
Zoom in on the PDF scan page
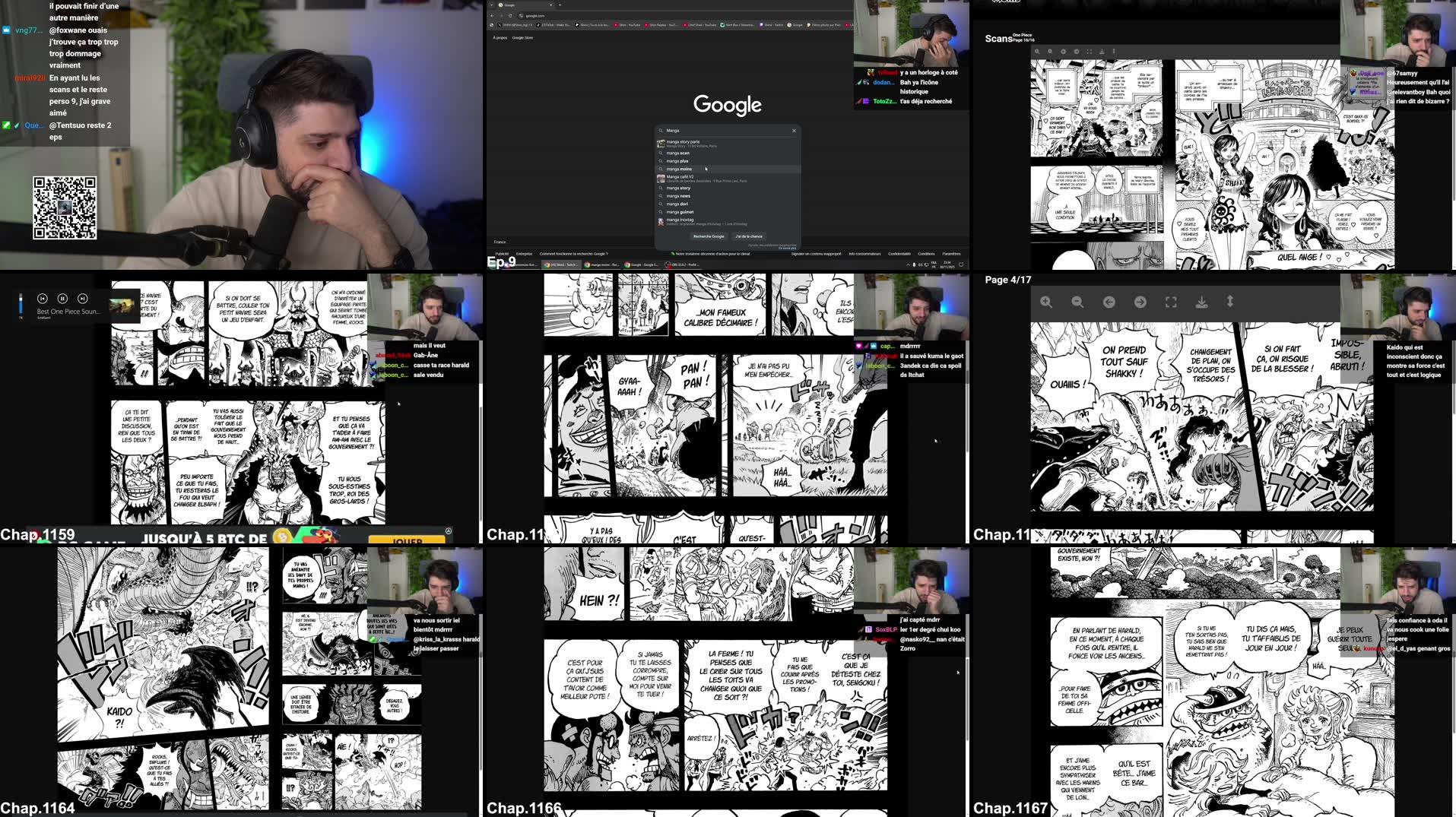pyautogui.click(x=1046, y=302)
